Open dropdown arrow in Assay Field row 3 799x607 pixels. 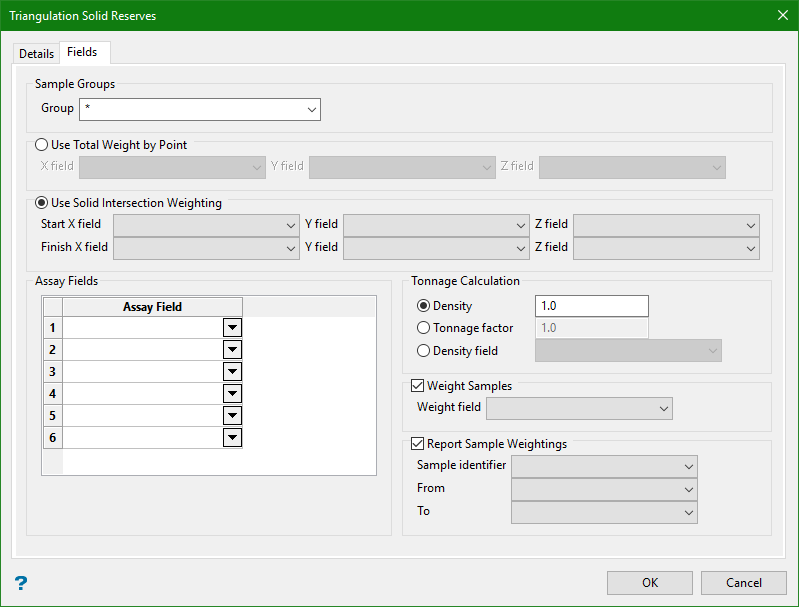click(232, 372)
